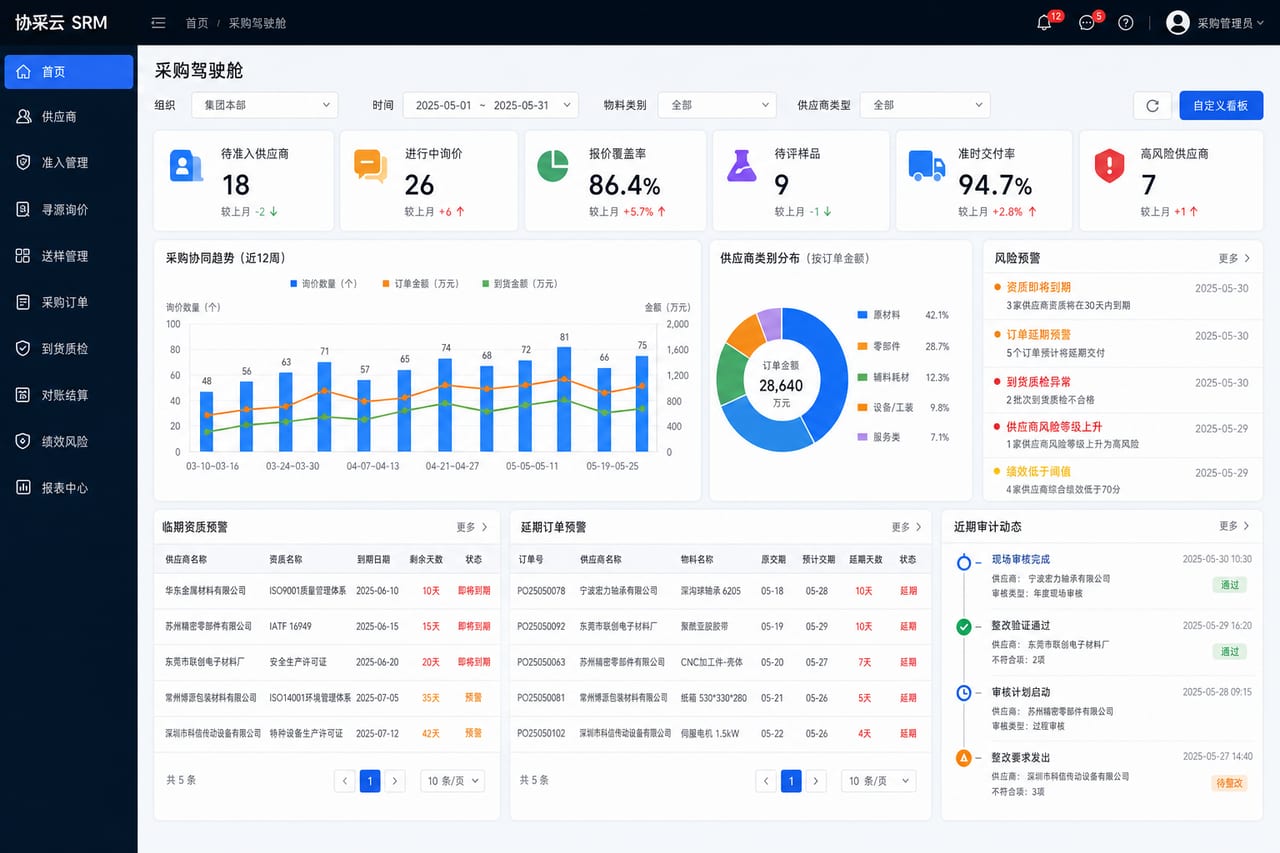Open the notification bell icon
The width and height of the screenshot is (1280, 853).
click(x=1044, y=23)
